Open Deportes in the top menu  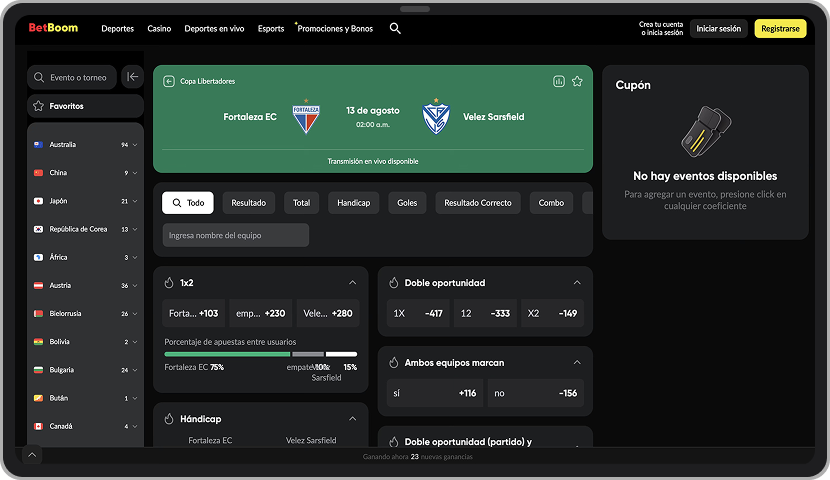[118, 29]
